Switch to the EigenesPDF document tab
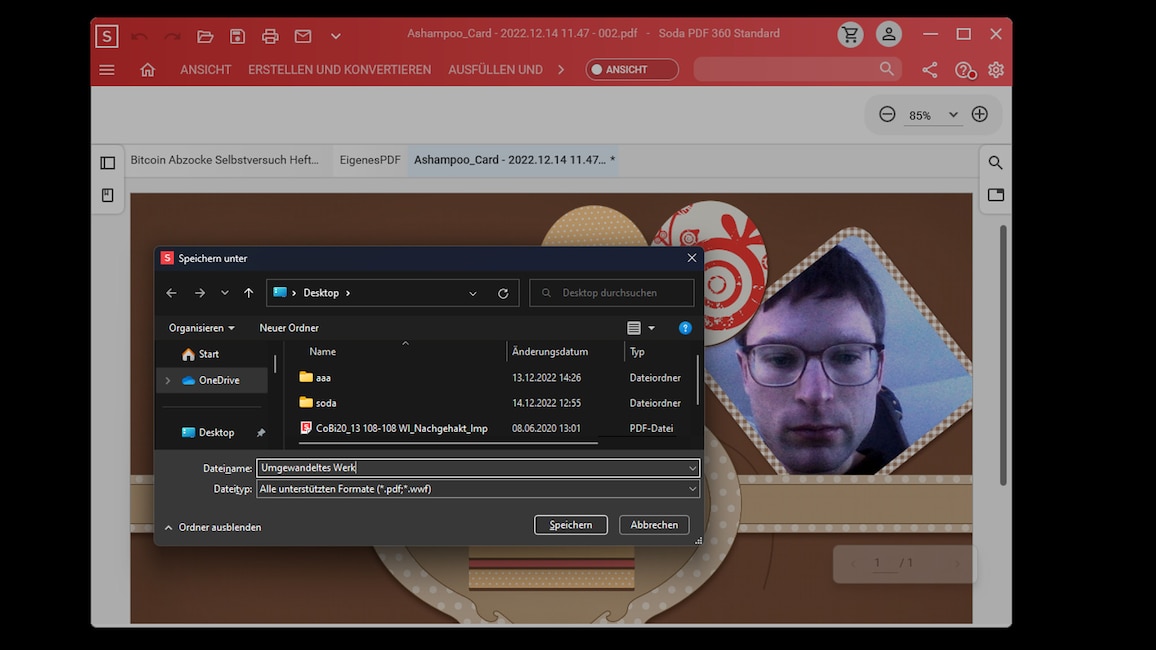 (x=370, y=160)
